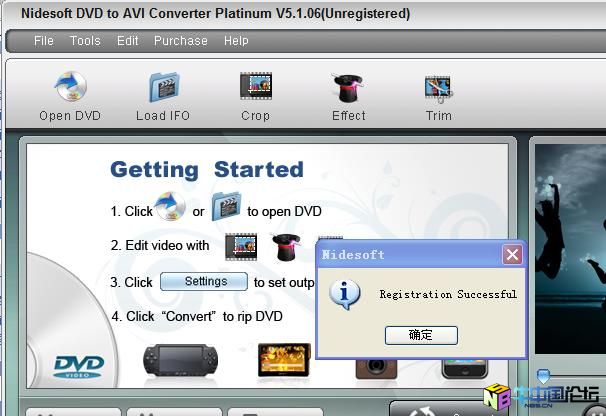Viewport: 606px width, 416px height.
Task: Open the Tools menu
Action: point(85,41)
